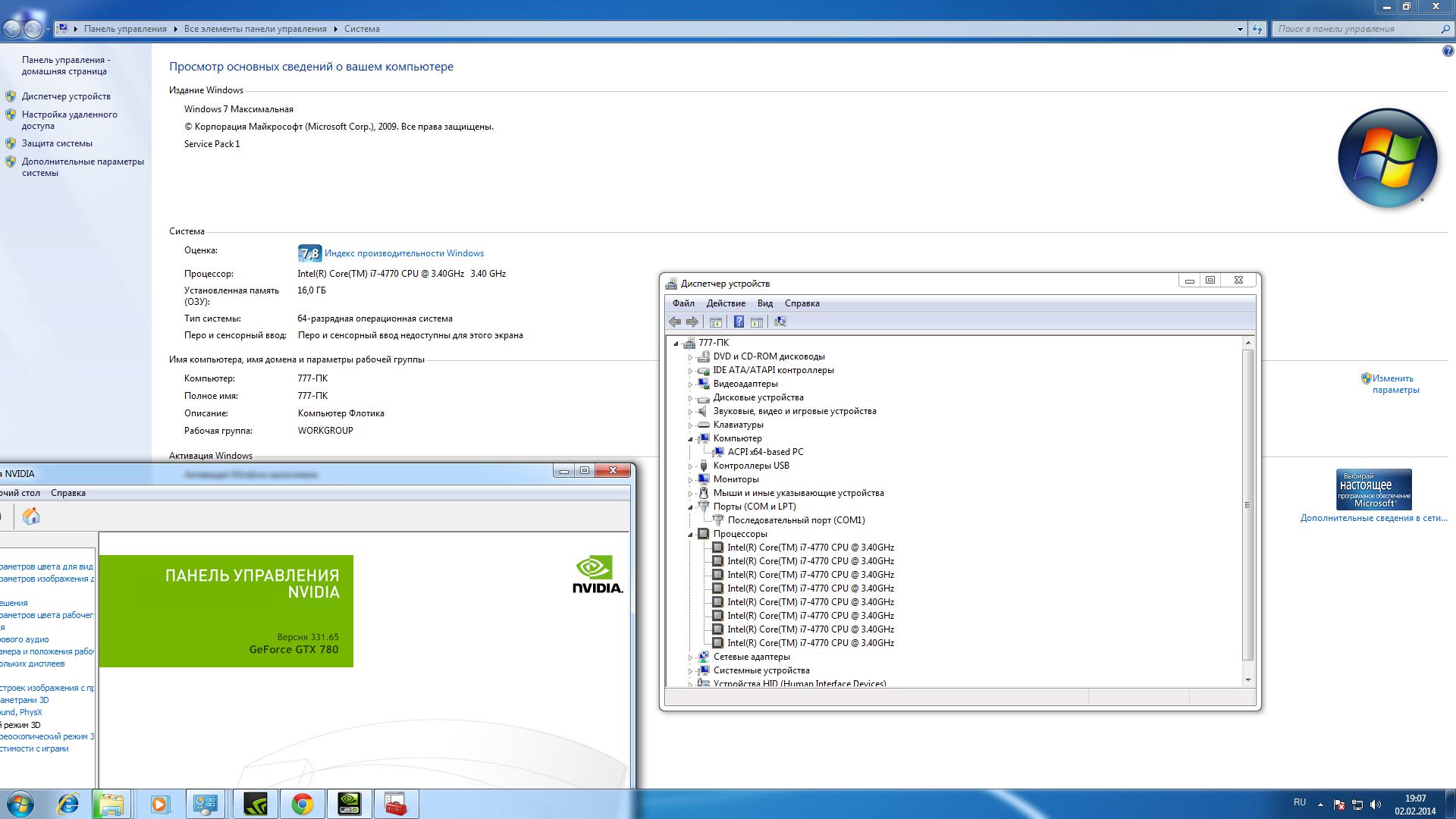Switch to NVIDIA Control Panel taskbar button

coord(349,804)
